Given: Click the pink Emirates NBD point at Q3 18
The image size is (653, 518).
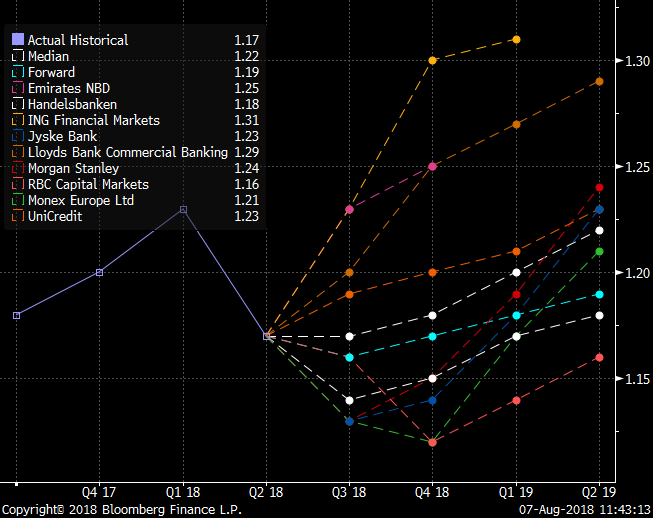Looking at the screenshot, I should pos(349,209).
